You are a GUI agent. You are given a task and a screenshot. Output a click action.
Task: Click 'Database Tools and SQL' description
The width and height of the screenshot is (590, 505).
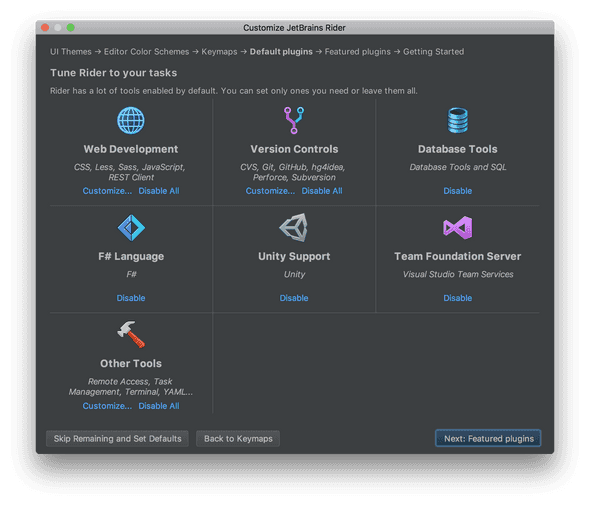458,167
